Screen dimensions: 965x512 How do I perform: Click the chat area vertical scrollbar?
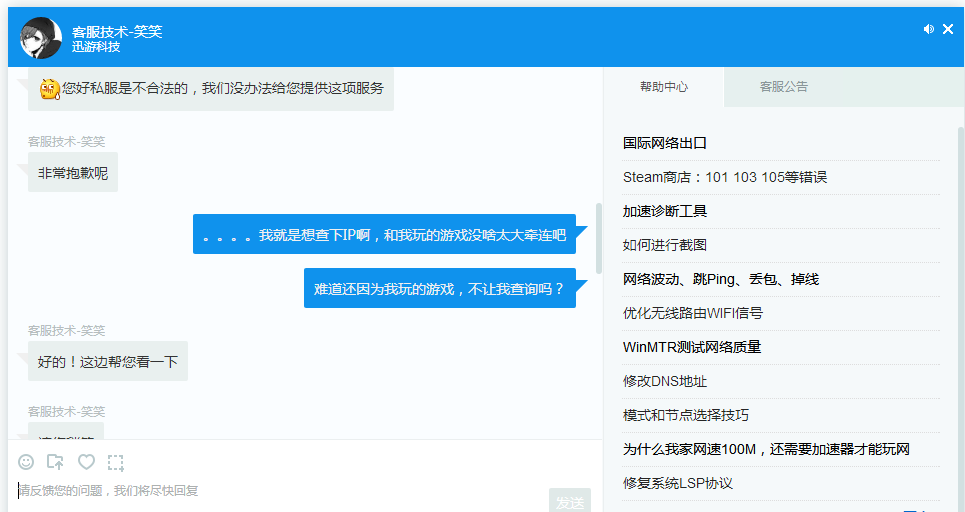tap(598, 238)
